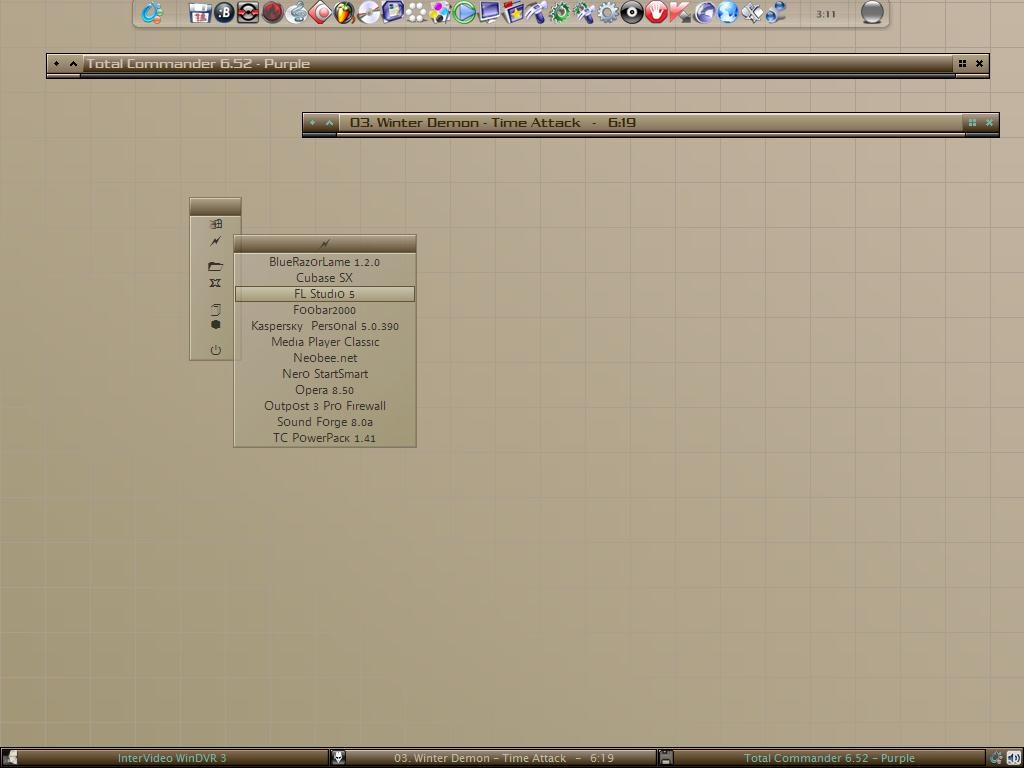The width and height of the screenshot is (1024, 768).
Task: Click the dark hexagon icon in side menu
Action: tap(216, 325)
